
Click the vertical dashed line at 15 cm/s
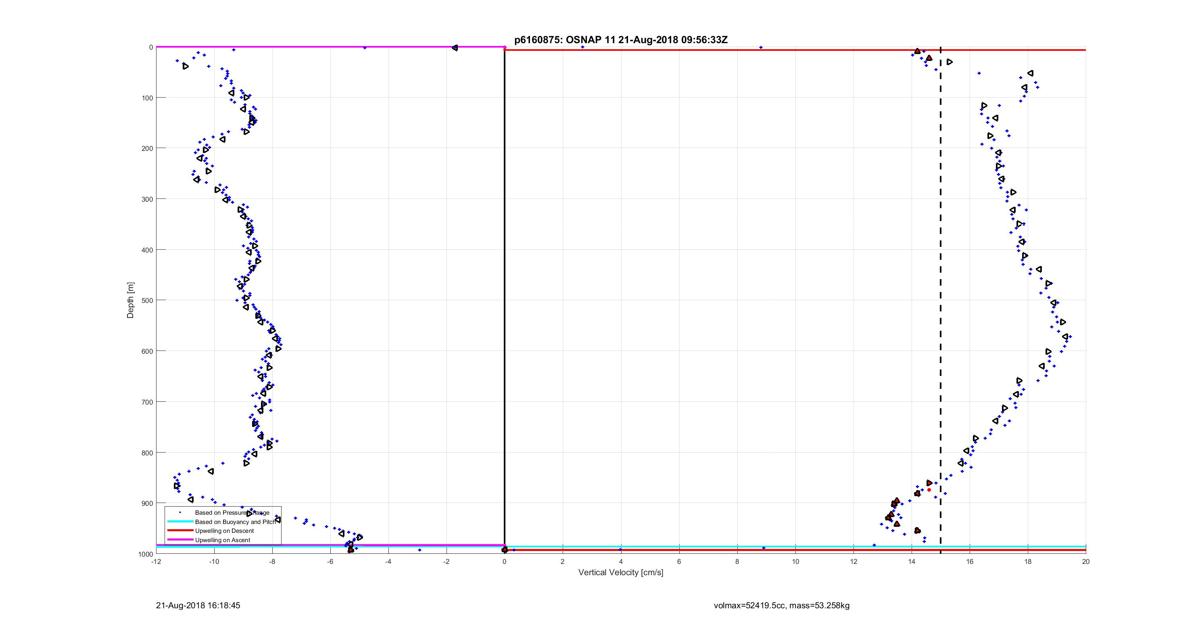(941, 300)
